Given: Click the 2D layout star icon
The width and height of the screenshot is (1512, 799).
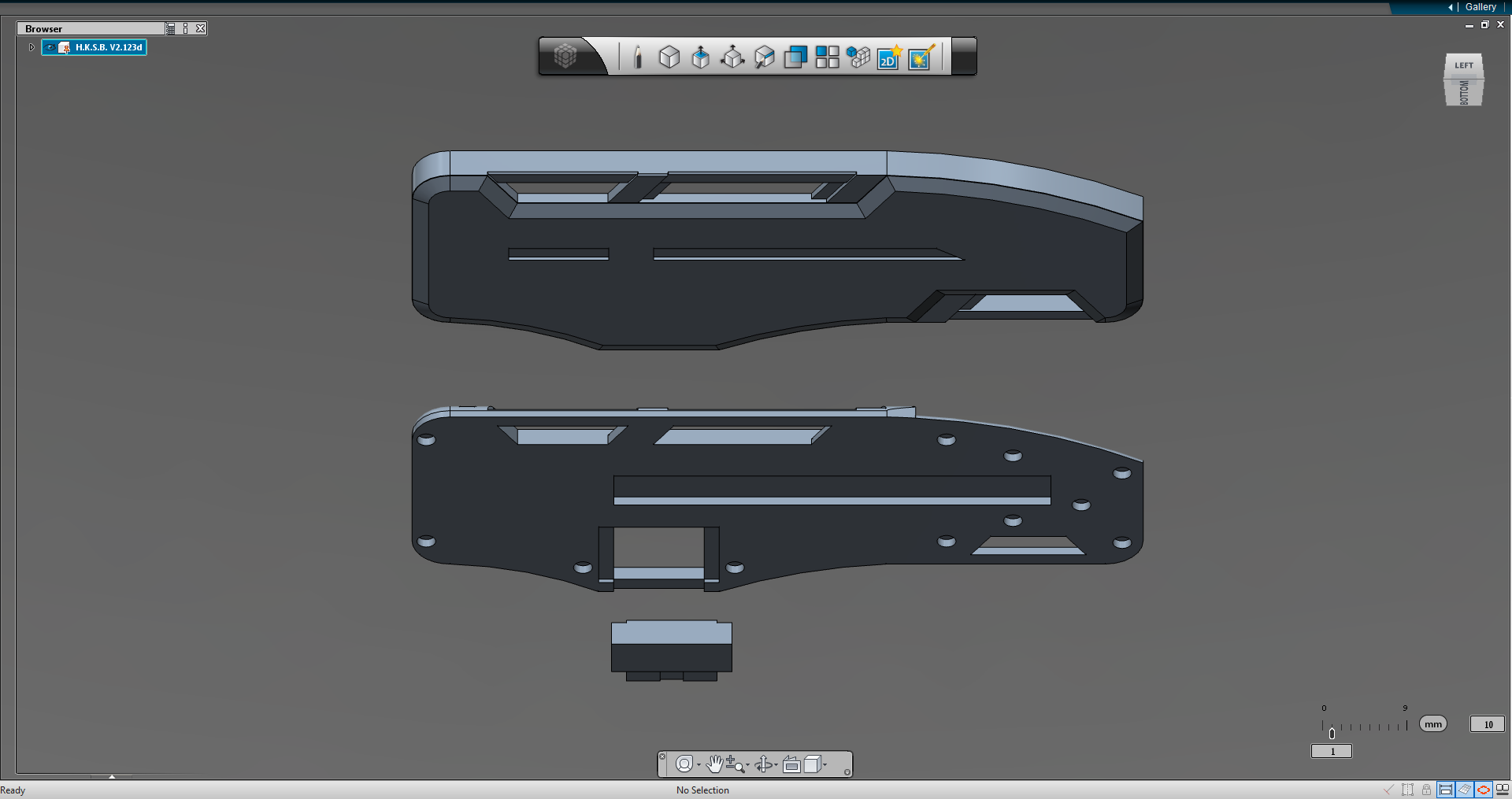Looking at the screenshot, I should [889, 57].
